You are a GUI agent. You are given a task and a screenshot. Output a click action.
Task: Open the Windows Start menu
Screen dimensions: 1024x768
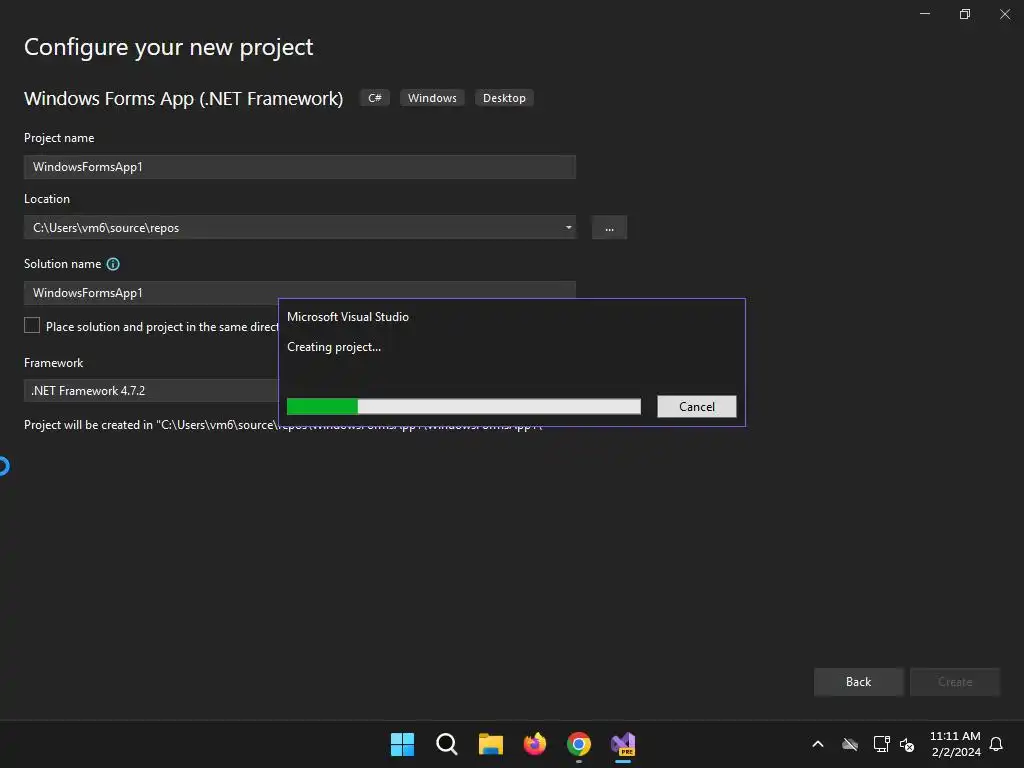click(402, 744)
